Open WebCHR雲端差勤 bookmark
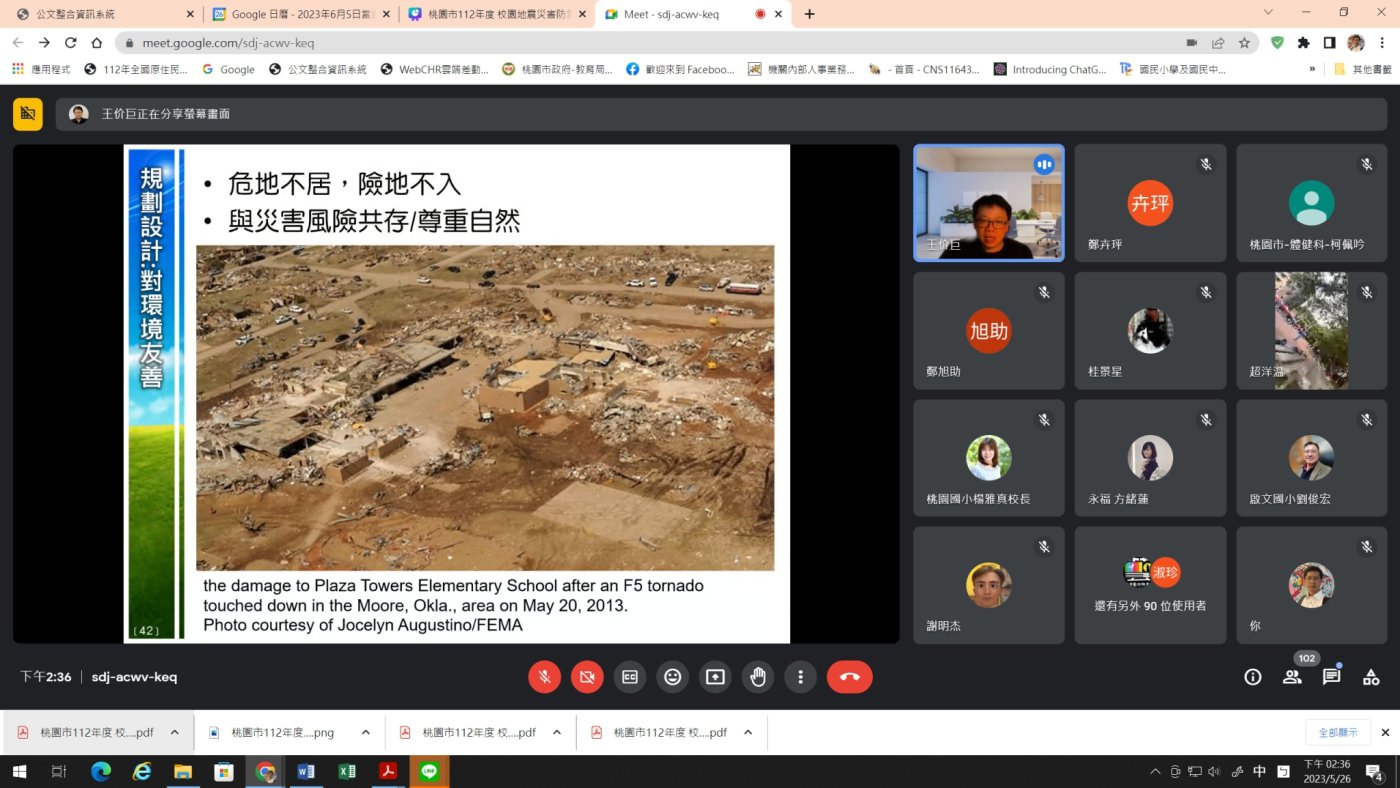Image resolution: width=1400 pixels, height=788 pixels. tap(435, 70)
